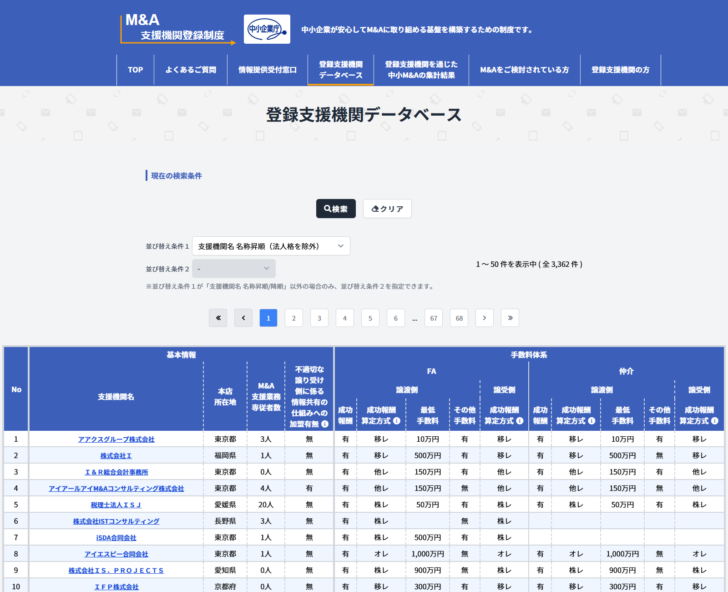Open I&R総合会計事務所 link
728x592 pixels.
[116, 472]
